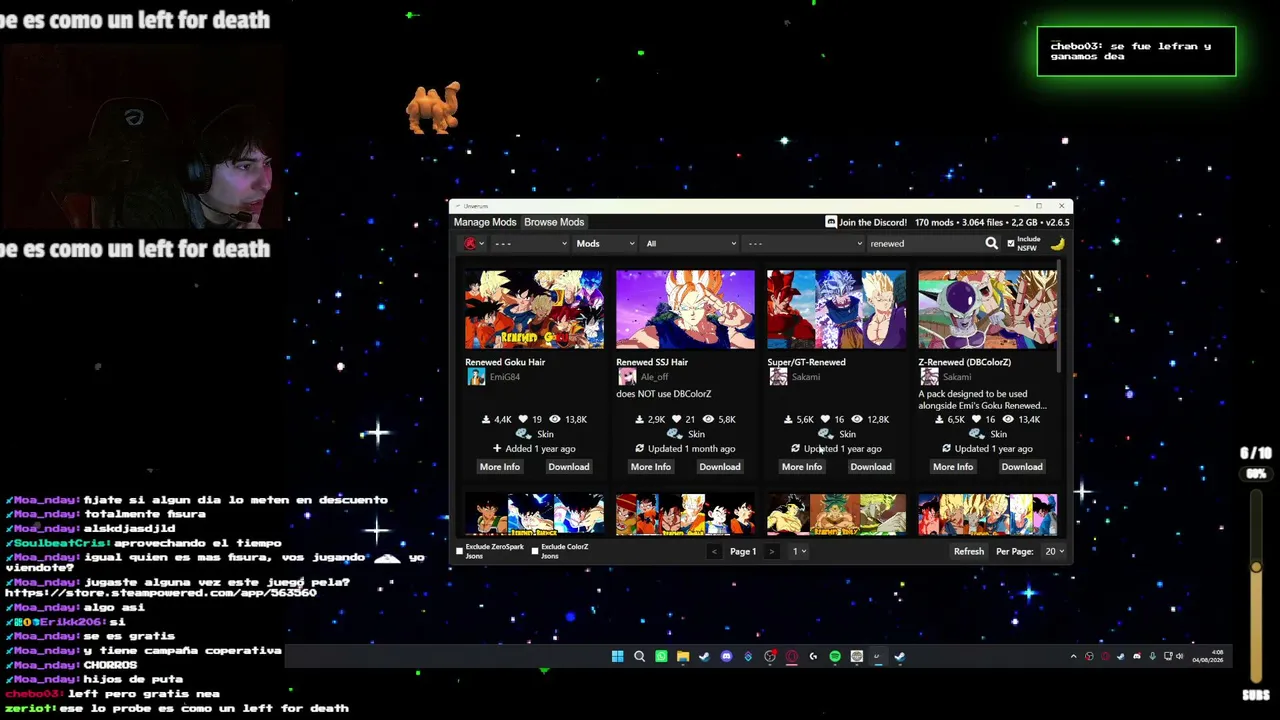This screenshot has width=1280, height=720.
Task: Click the Skin category icon under Renewed SSJ Hair
Action: [x=674, y=434]
